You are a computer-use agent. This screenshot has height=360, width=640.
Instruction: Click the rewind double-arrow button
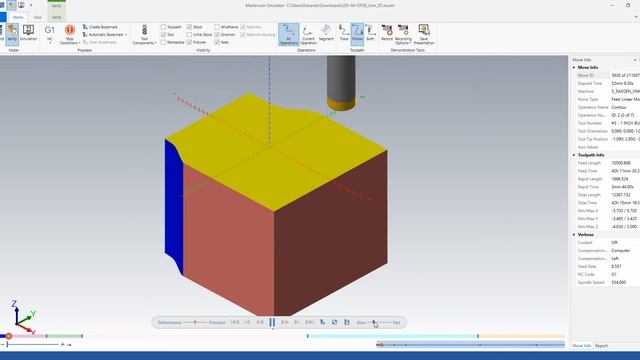(x=260, y=322)
